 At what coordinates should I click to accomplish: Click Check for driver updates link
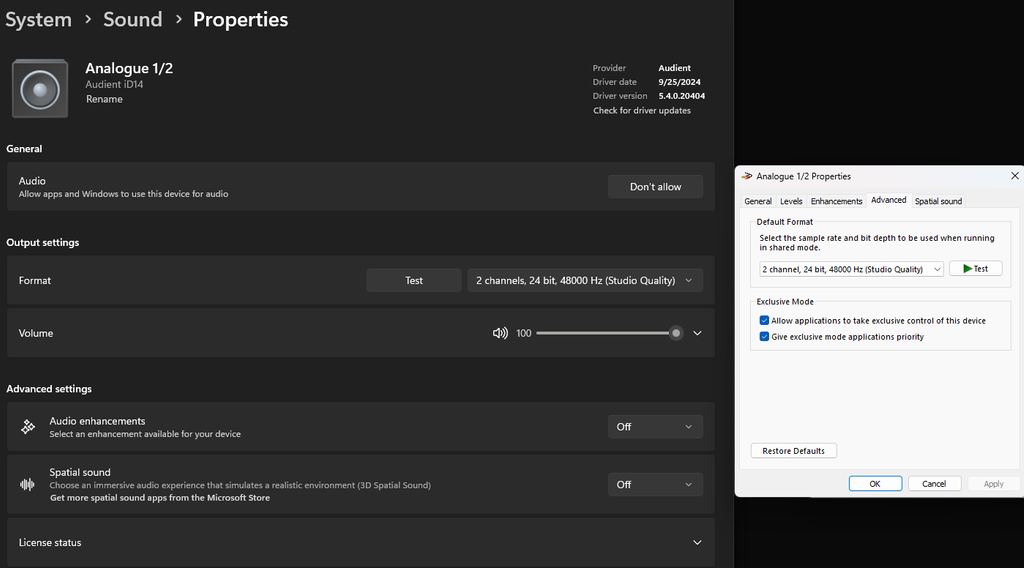point(642,111)
